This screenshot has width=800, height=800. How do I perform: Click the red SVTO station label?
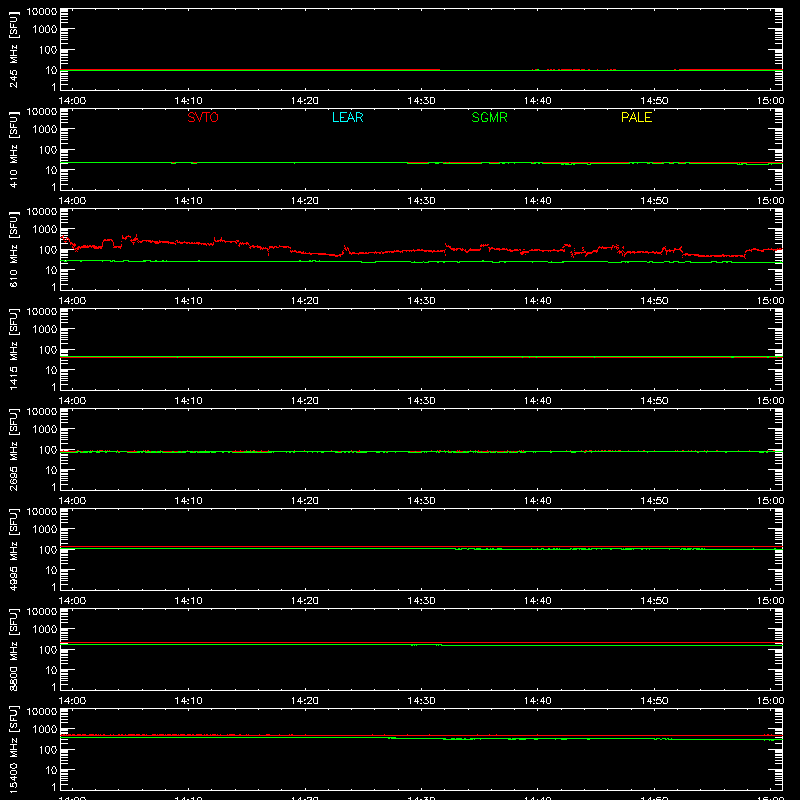pyautogui.click(x=203, y=117)
